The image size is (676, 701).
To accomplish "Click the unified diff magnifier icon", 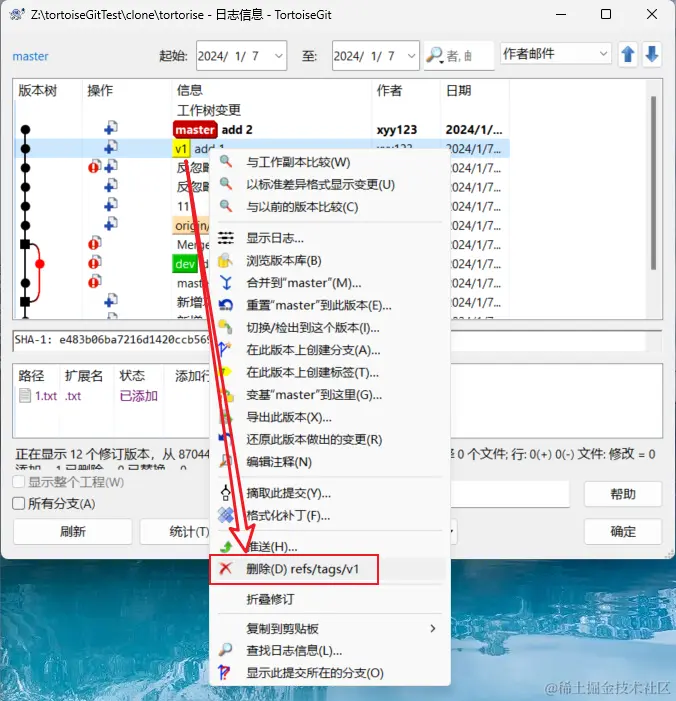I will (226, 184).
